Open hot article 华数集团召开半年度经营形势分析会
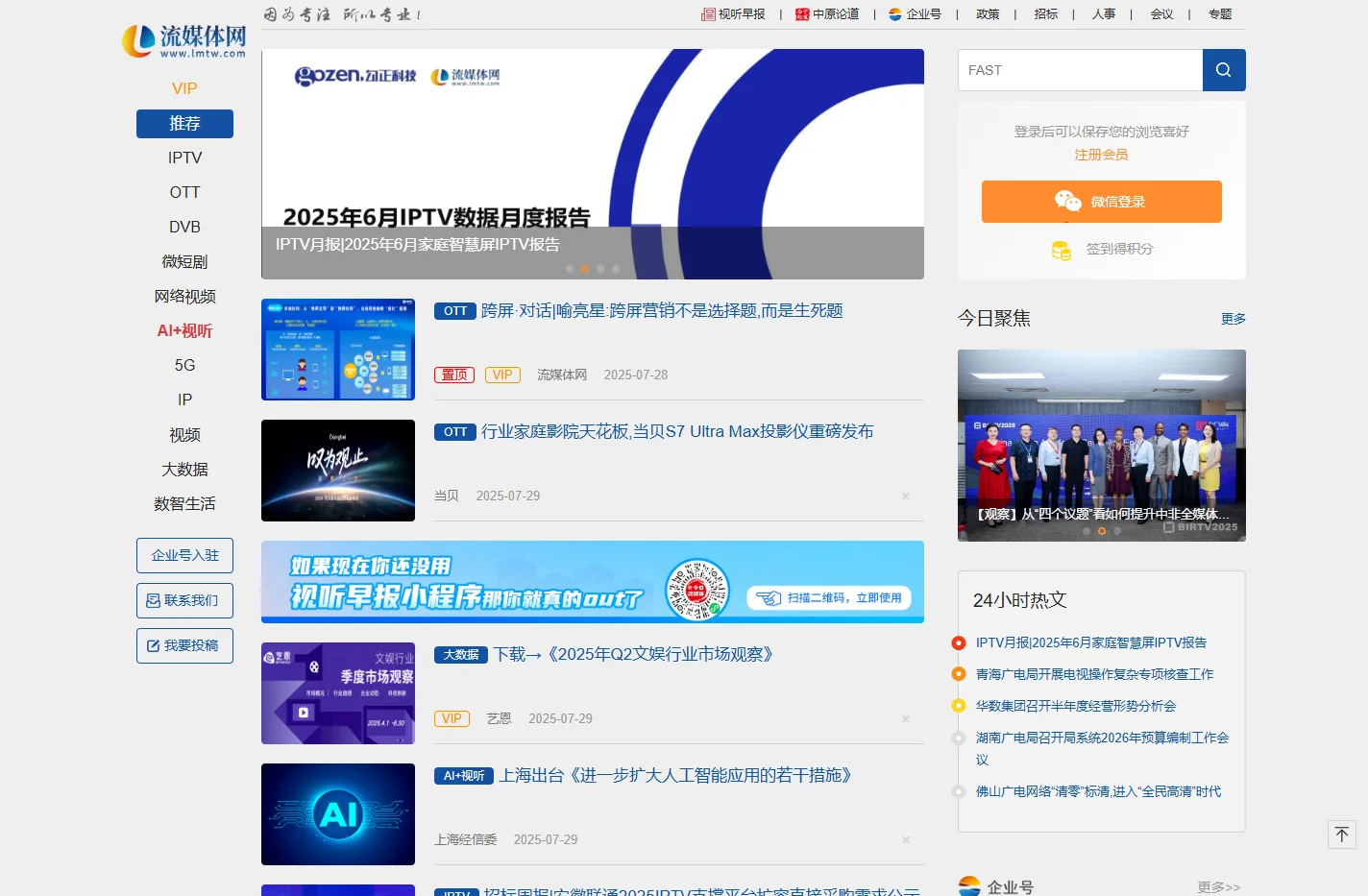 click(x=1076, y=707)
